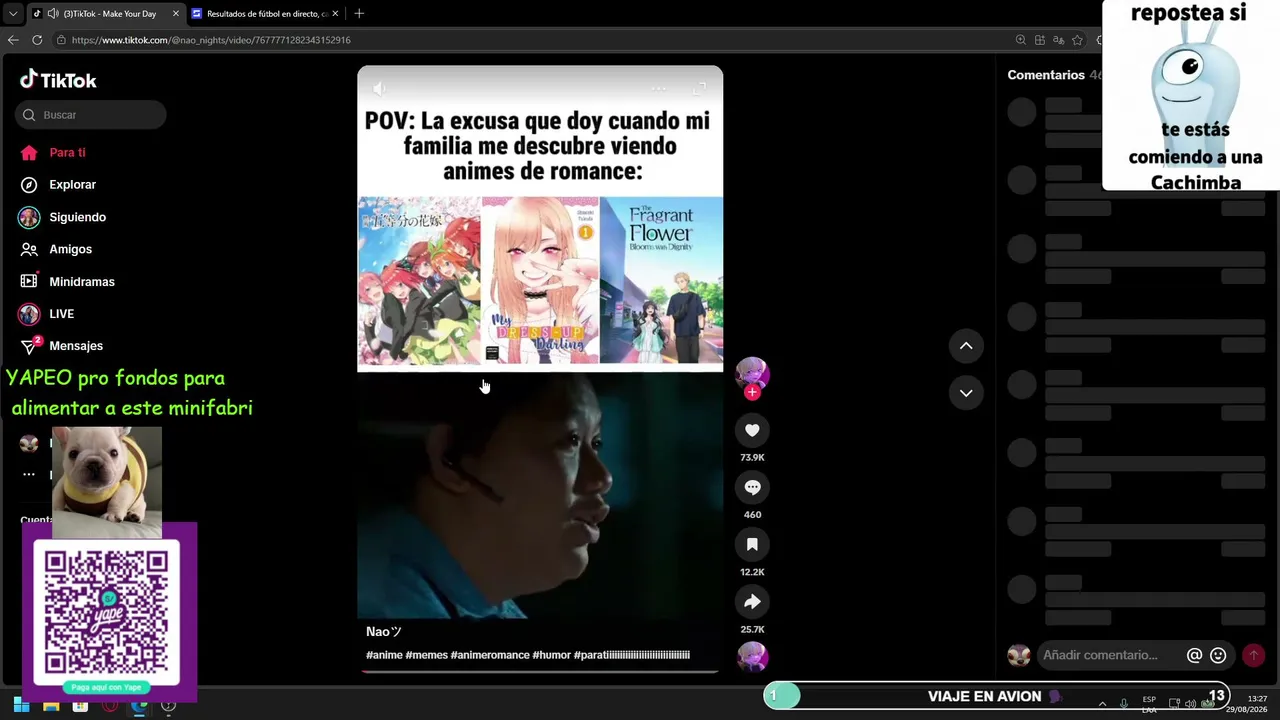Open the Nao creator name link
Screen dimensions: 1280x720
[x=384, y=632]
